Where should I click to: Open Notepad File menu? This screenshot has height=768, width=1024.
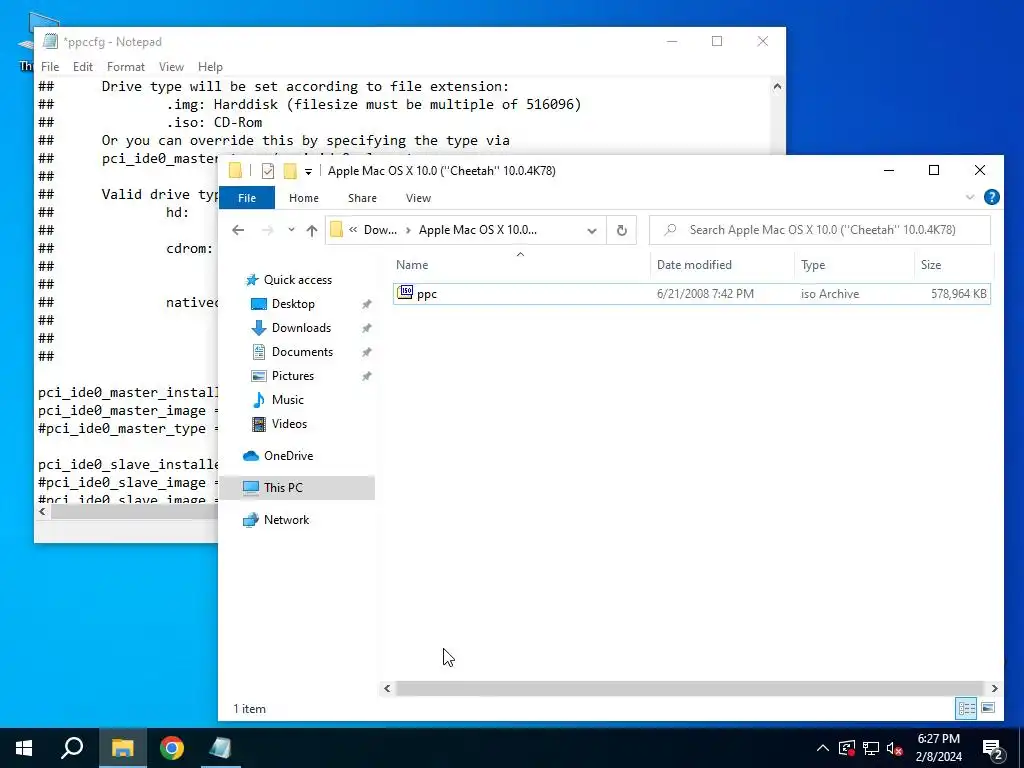click(x=50, y=67)
